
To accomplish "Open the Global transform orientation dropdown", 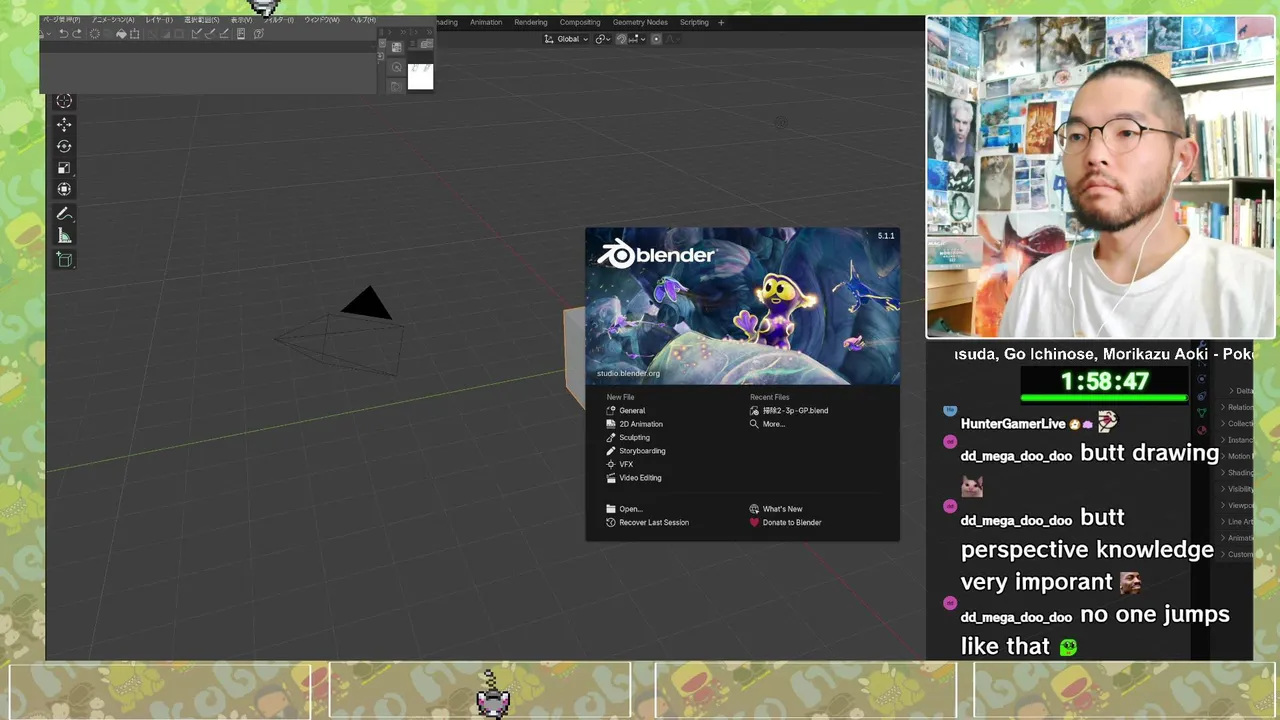I will tap(566, 39).
